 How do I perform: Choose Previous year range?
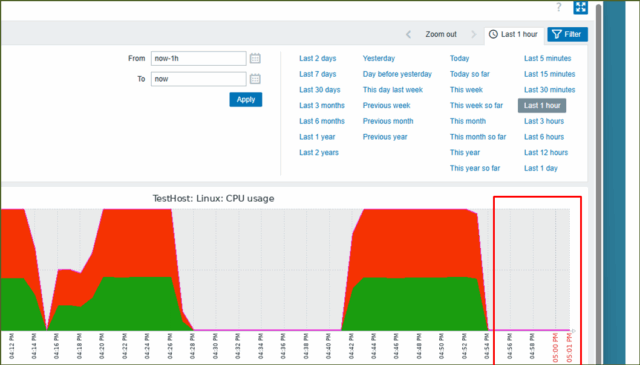pyautogui.click(x=385, y=137)
